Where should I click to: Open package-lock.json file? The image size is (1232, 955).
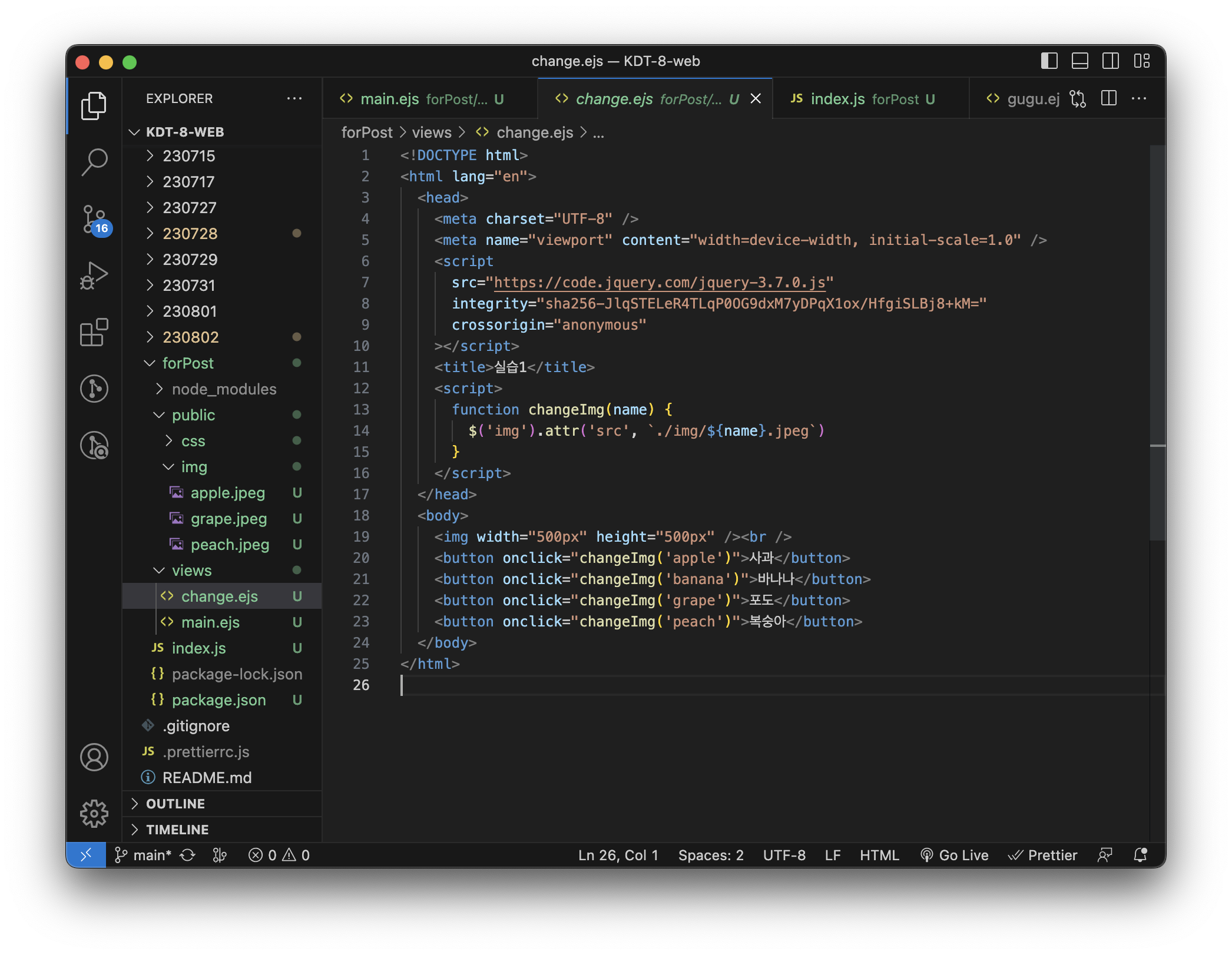click(x=221, y=674)
